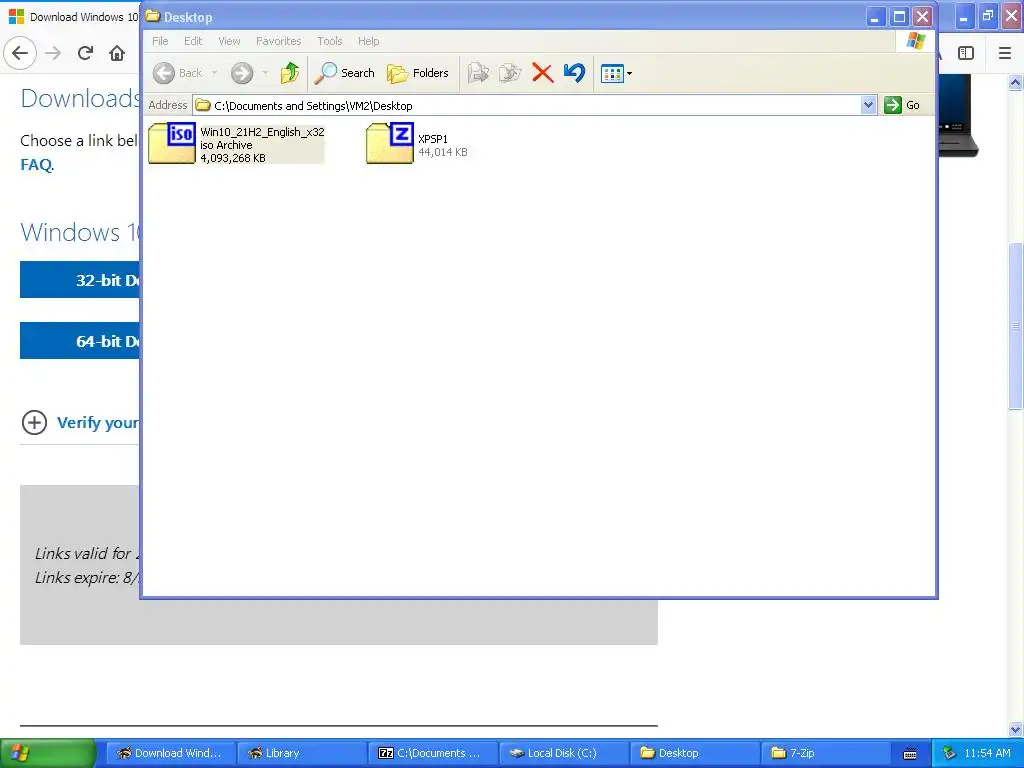Click the system tray network icon

coord(950,753)
